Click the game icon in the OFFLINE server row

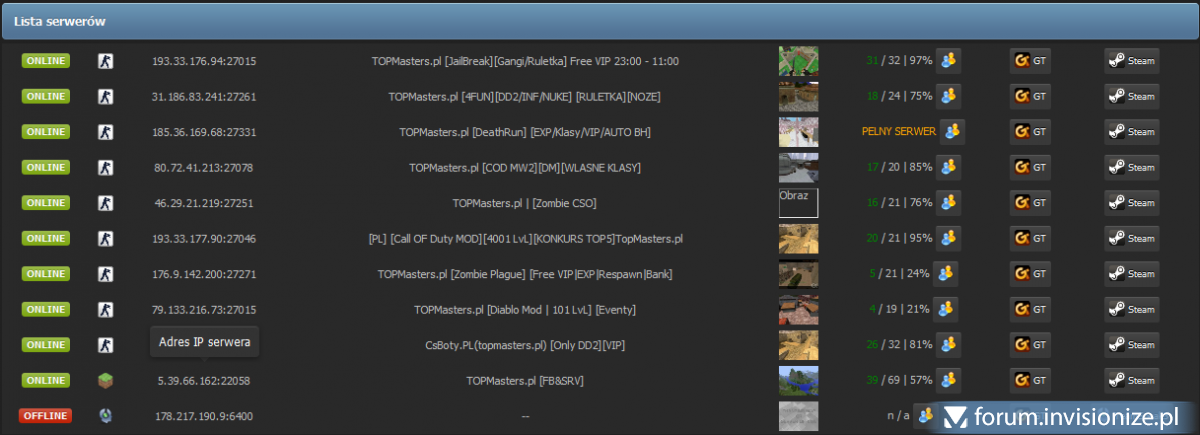(105, 415)
